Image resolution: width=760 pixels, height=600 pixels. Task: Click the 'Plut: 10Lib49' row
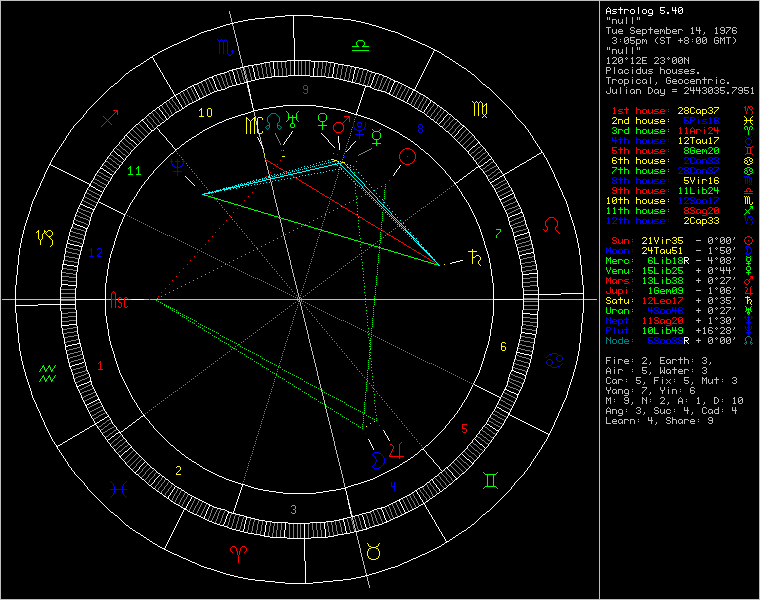point(679,331)
